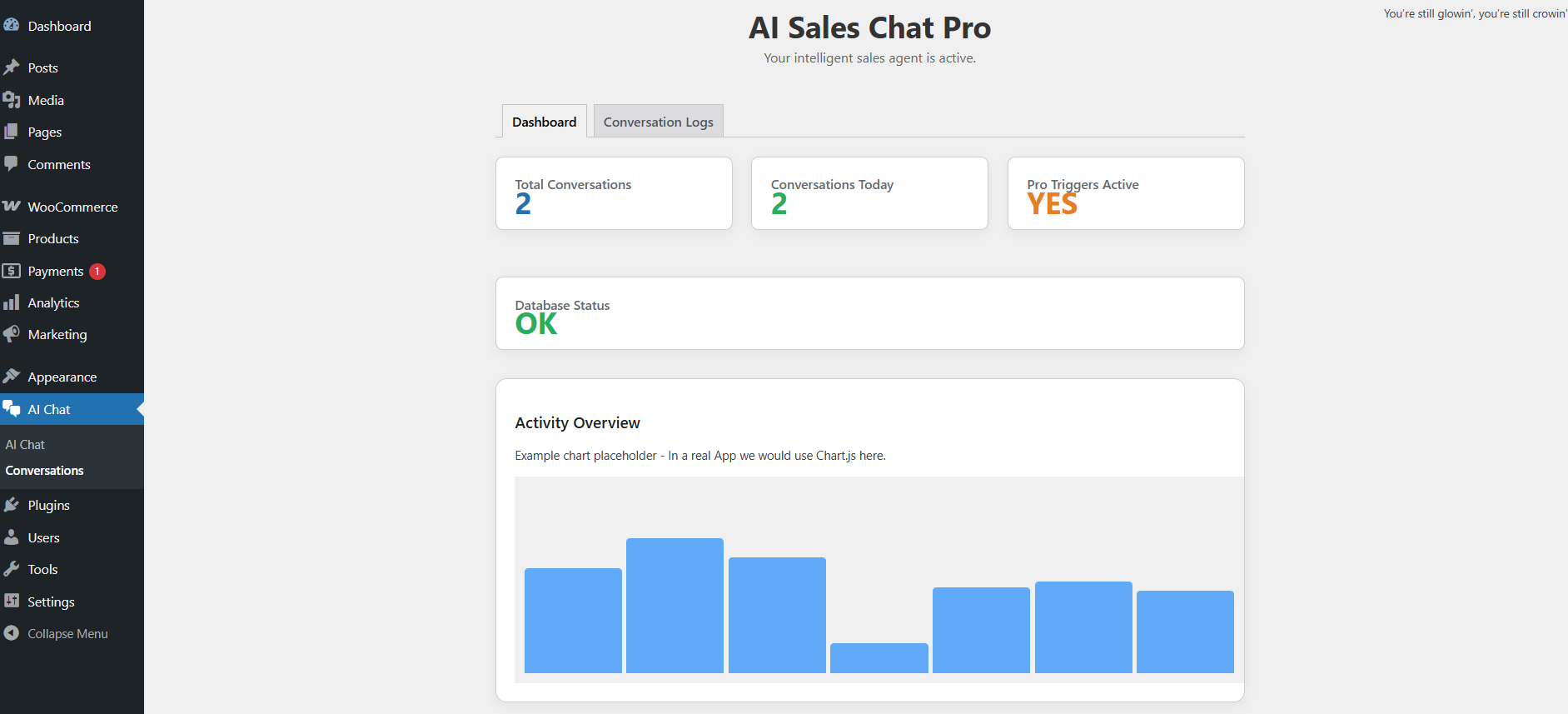Open the Conversations submenu item
Image resolution: width=1568 pixels, height=714 pixels.
click(x=45, y=471)
